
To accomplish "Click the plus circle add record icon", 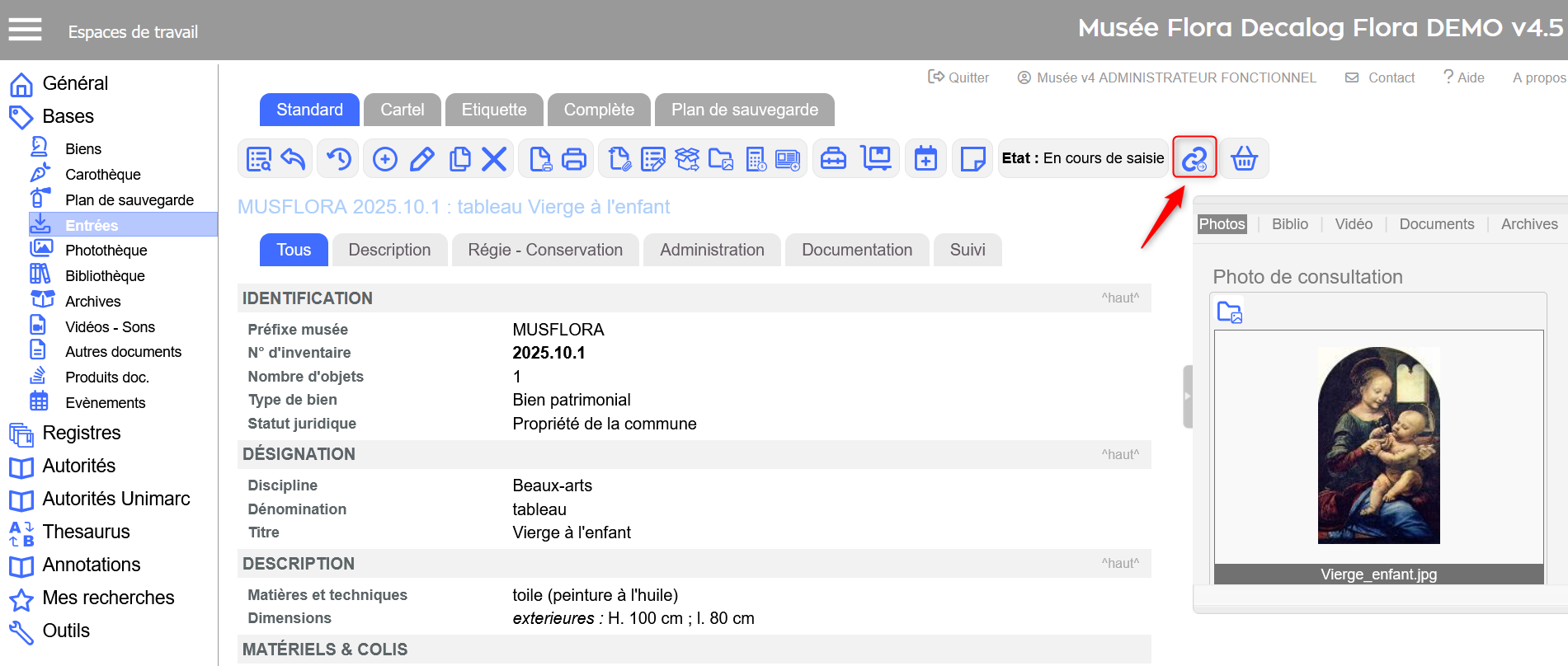I will coord(385,158).
